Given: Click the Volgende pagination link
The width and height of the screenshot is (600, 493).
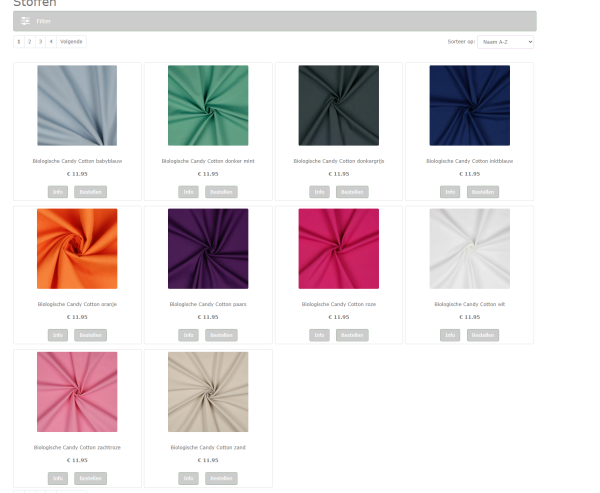Looking at the screenshot, I should click(x=71, y=42).
